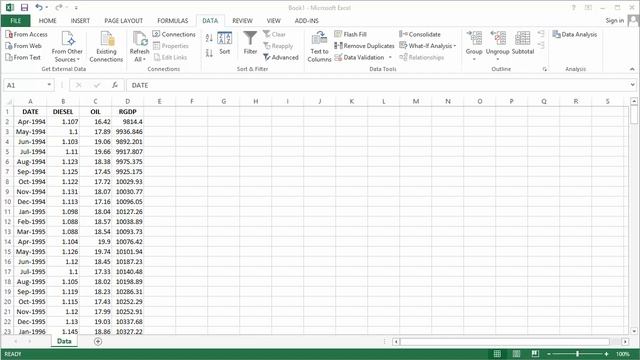The height and width of the screenshot is (360, 640).
Task: Click the Subtotal button
Action: point(523,43)
